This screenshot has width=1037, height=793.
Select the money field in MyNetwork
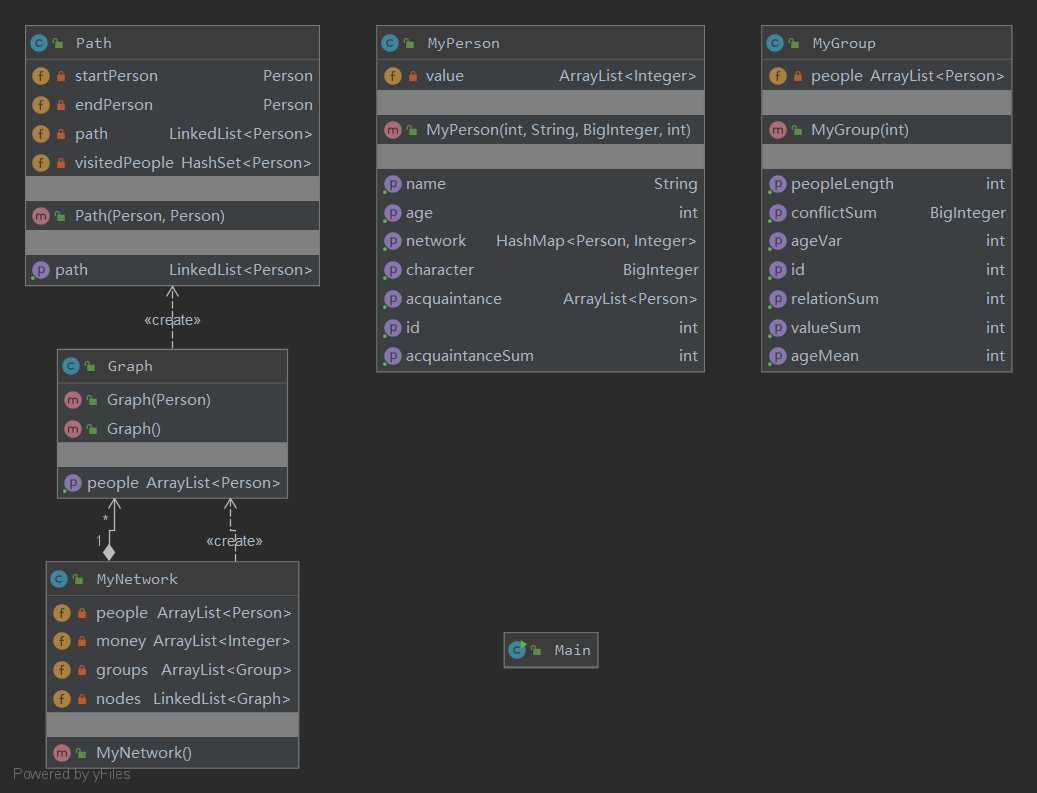(172, 641)
